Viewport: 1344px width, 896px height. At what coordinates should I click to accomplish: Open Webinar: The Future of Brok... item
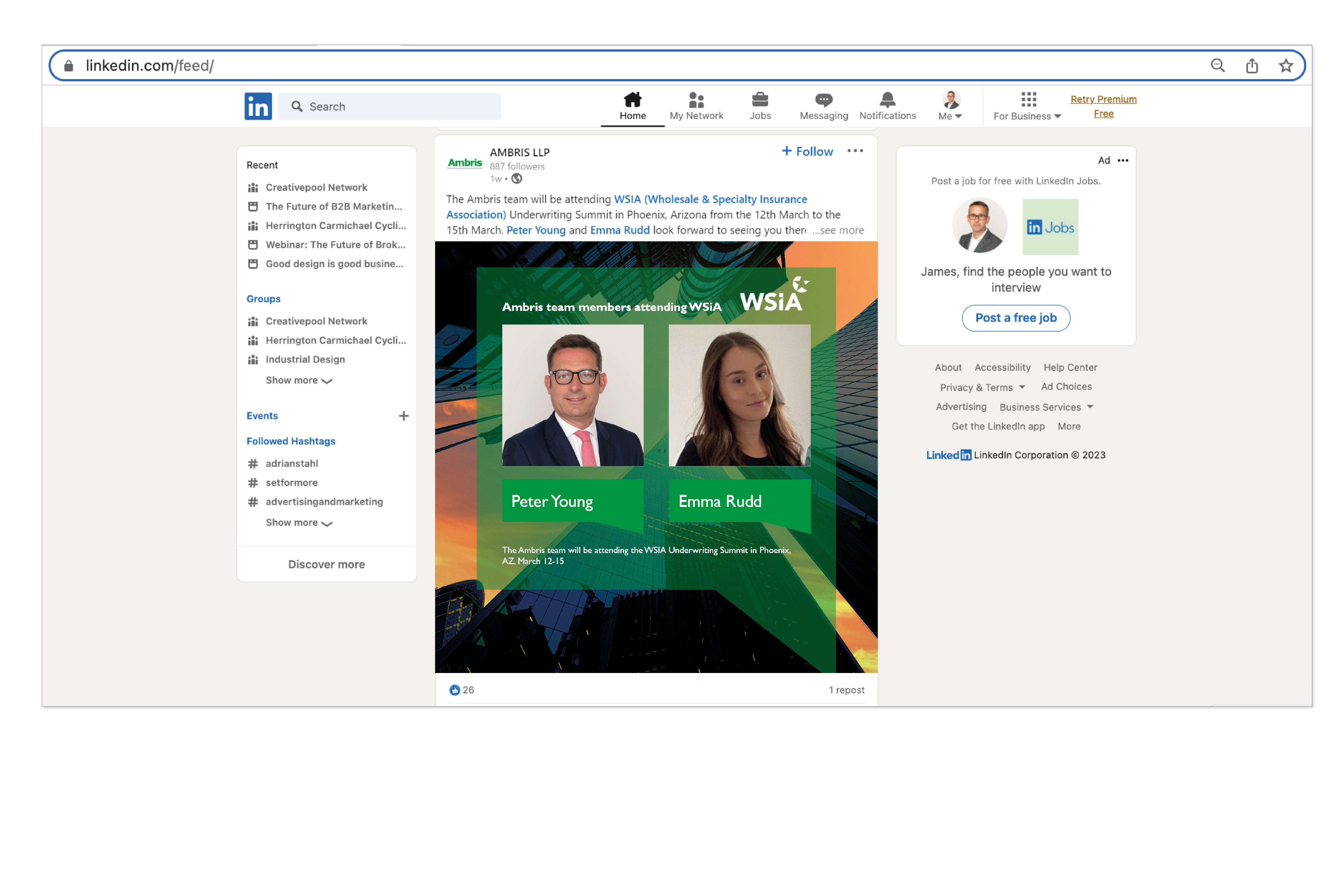coord(335,245)
